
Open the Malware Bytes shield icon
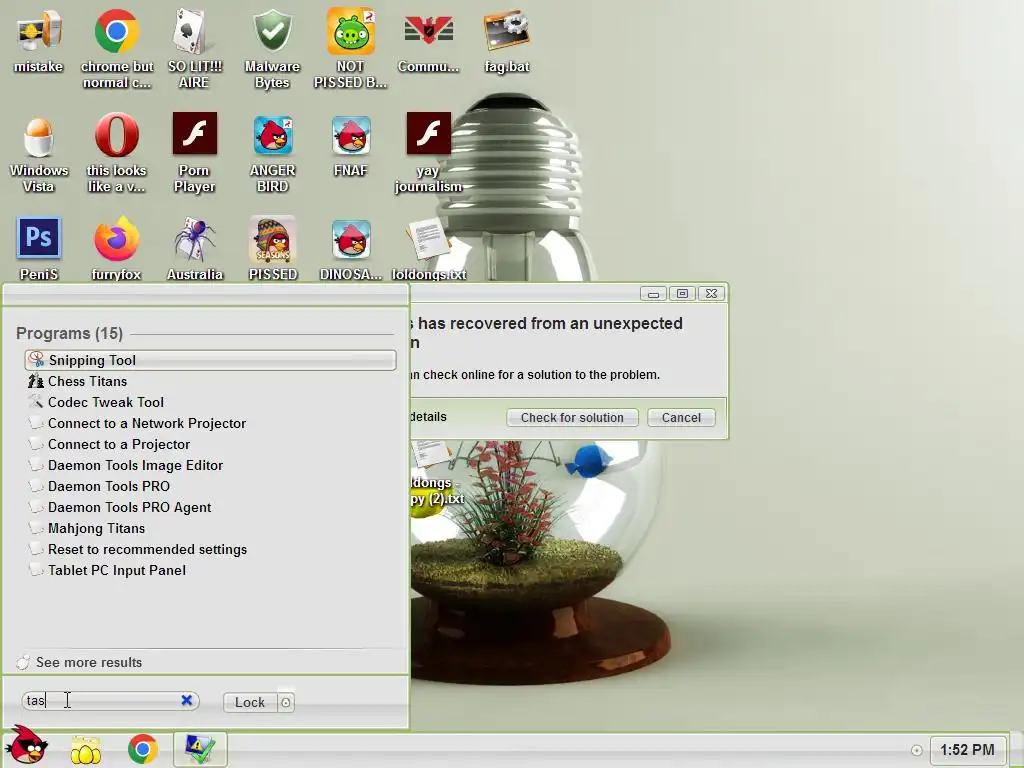272,48
